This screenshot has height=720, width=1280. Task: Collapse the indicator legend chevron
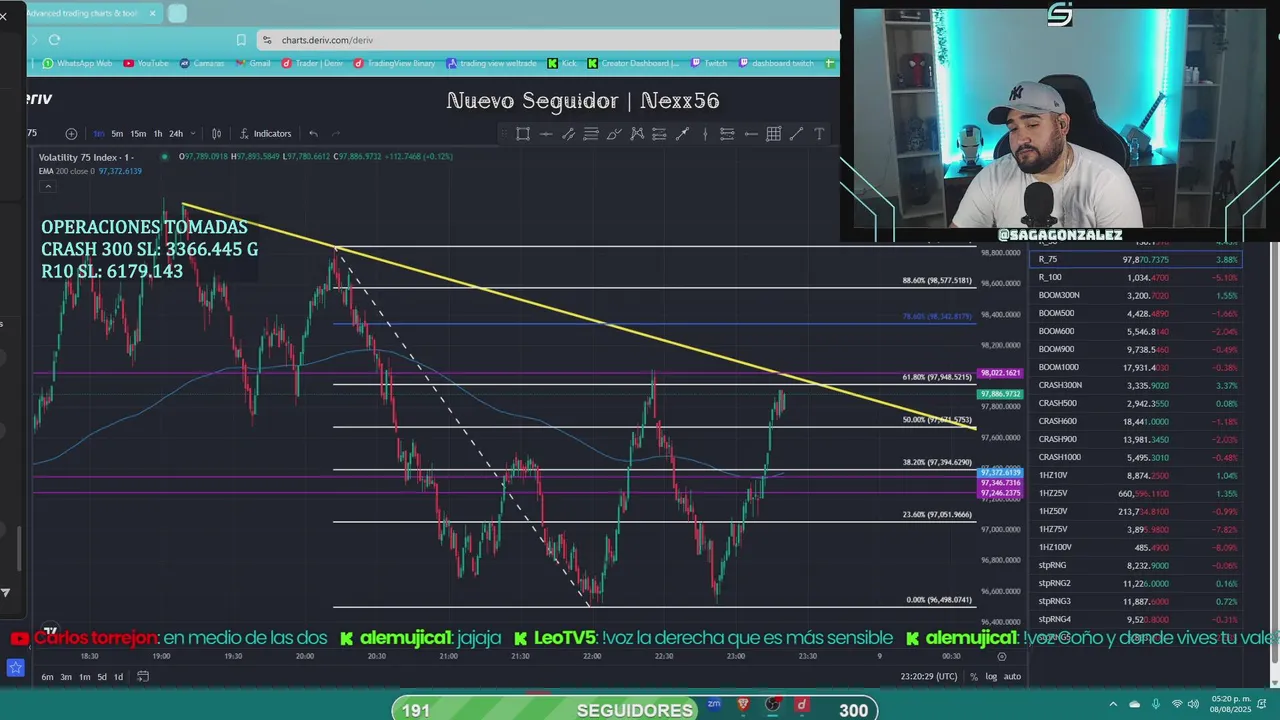[x=47, y=185]
